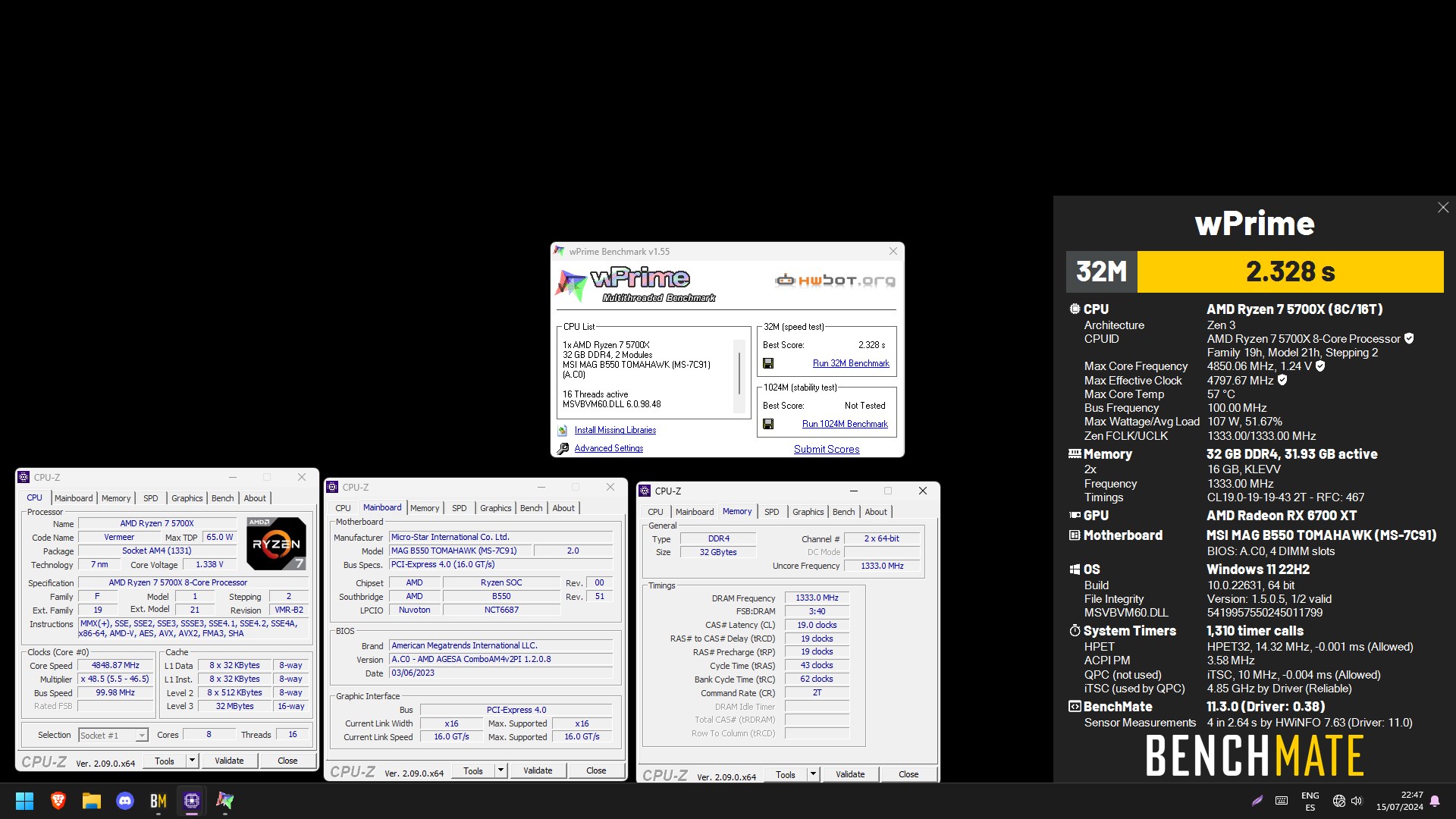Image resolution: width=1456 pixels, height=819 pixels.
Task: Open BenchMate from the taskbar
Action: [158, 801]
